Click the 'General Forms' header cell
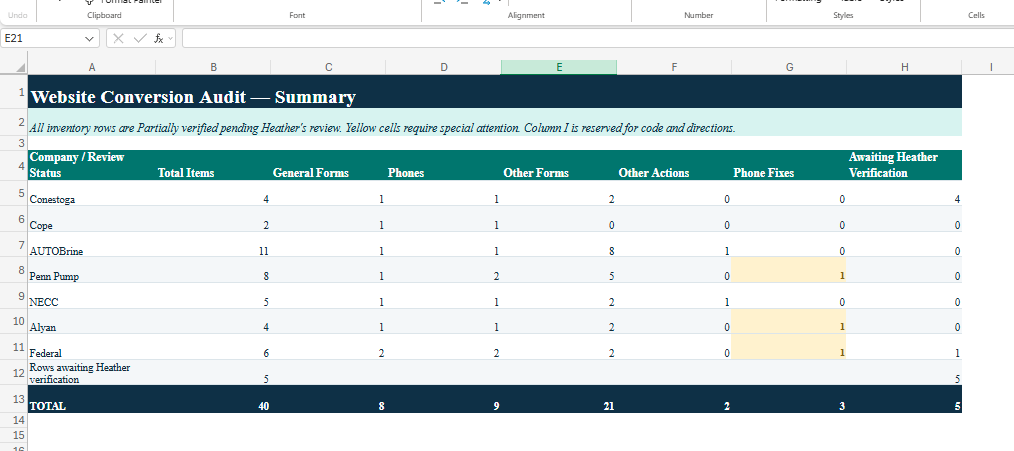The height and width of the screenshot is (451, 1014). (x=329, y=165)
